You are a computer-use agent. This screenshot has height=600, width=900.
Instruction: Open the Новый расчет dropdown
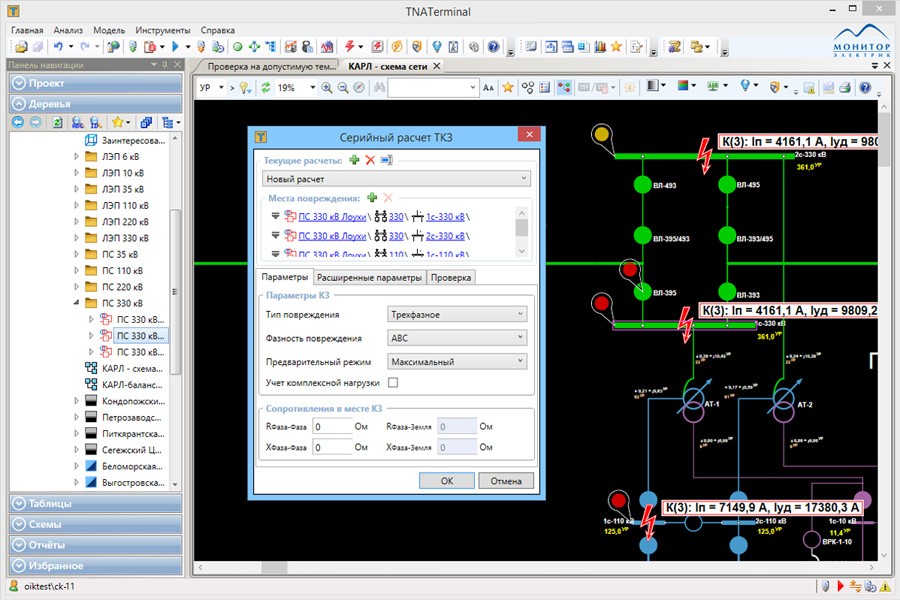[x=396, y=179]
